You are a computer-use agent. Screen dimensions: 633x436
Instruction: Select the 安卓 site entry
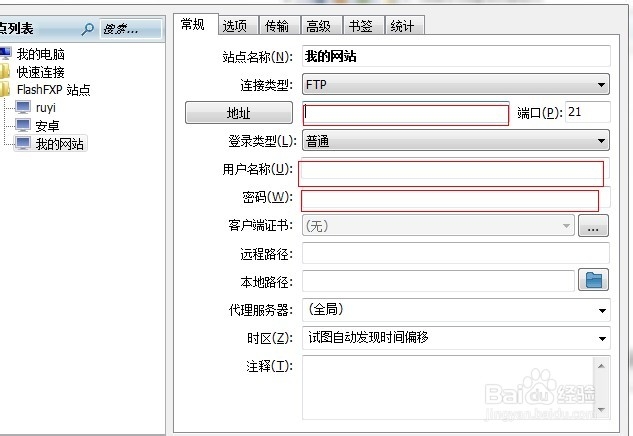click(x=47, y=126)
